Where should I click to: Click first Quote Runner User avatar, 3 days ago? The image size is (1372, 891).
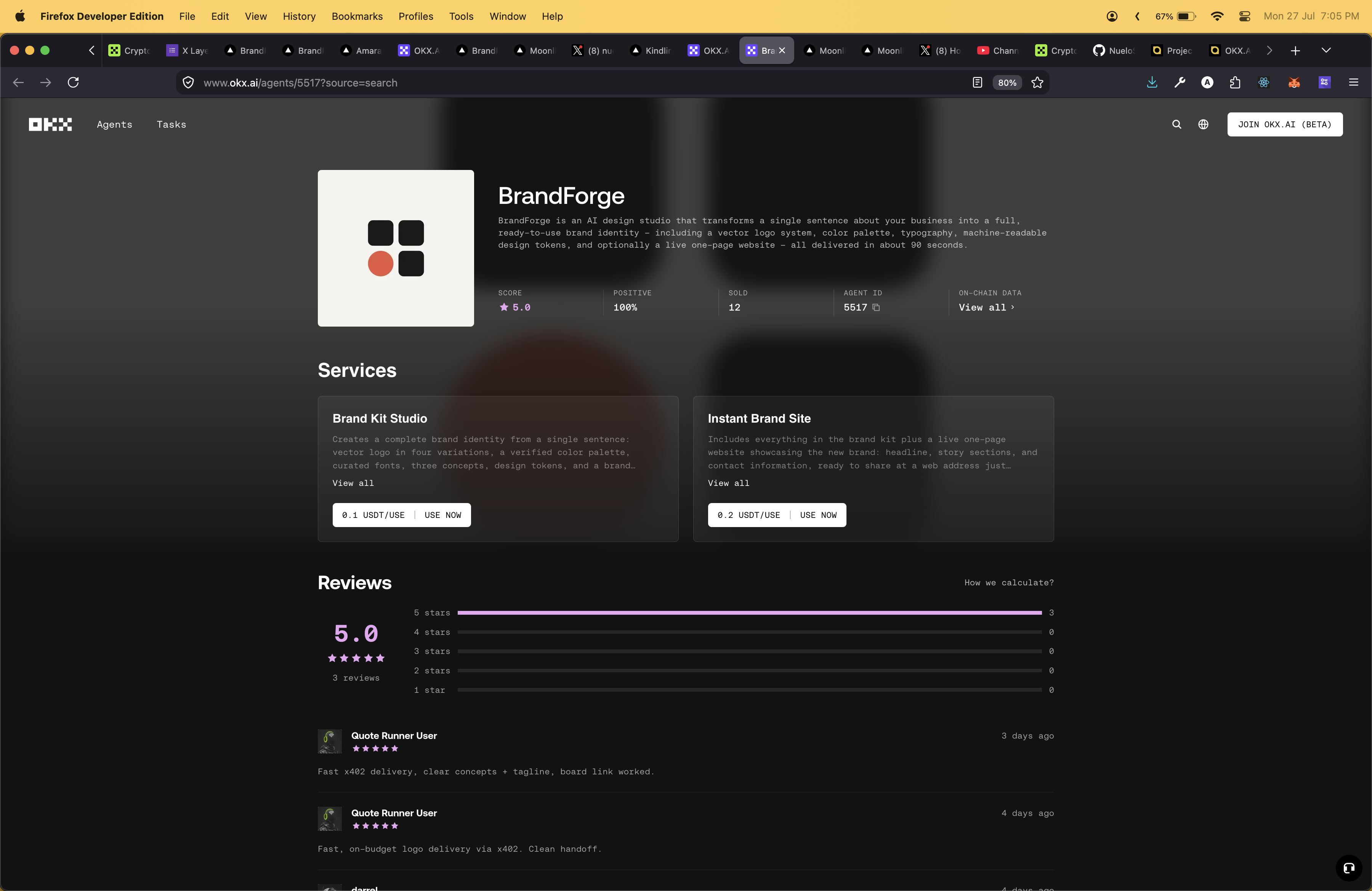point(330,741)
